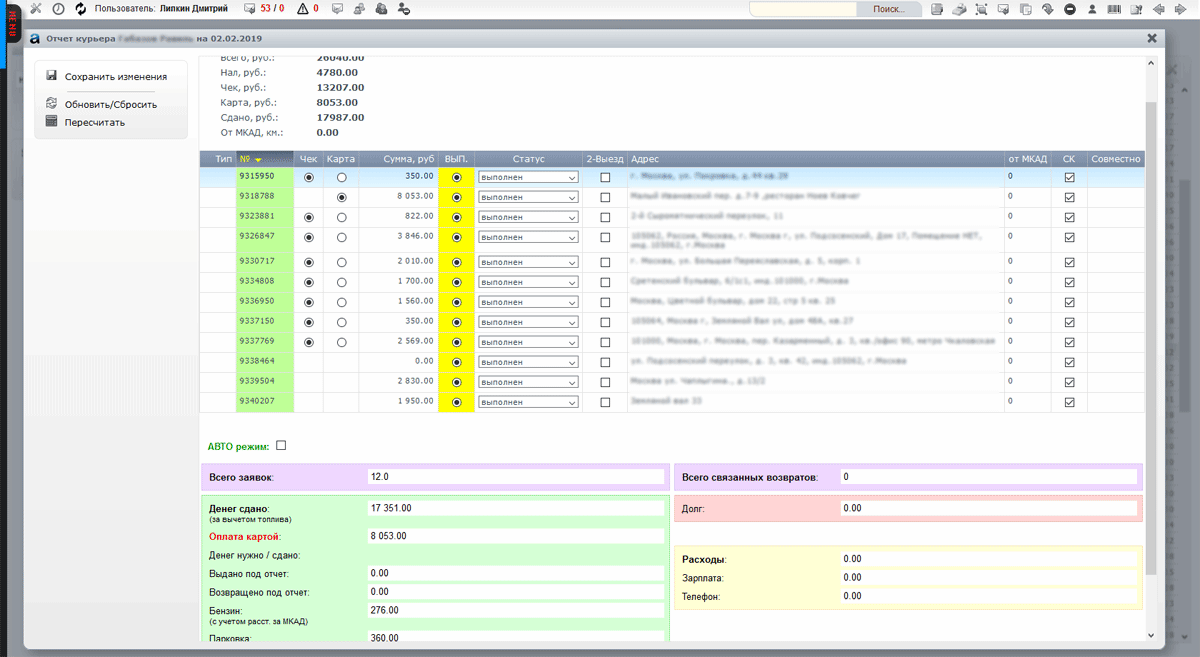Tick 2-Выезд checkbox for order 9318788
The width and height of the screenshot is (1200, 657).
click(605, 198)
